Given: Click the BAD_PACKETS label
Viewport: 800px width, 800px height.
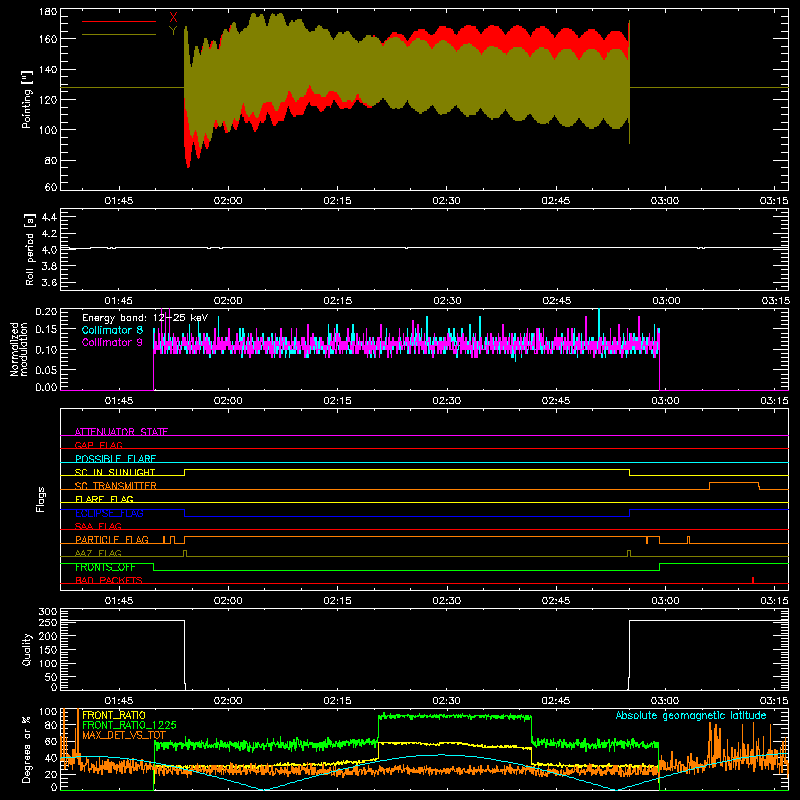Looking at the screenshot, I should coord(109,580).
